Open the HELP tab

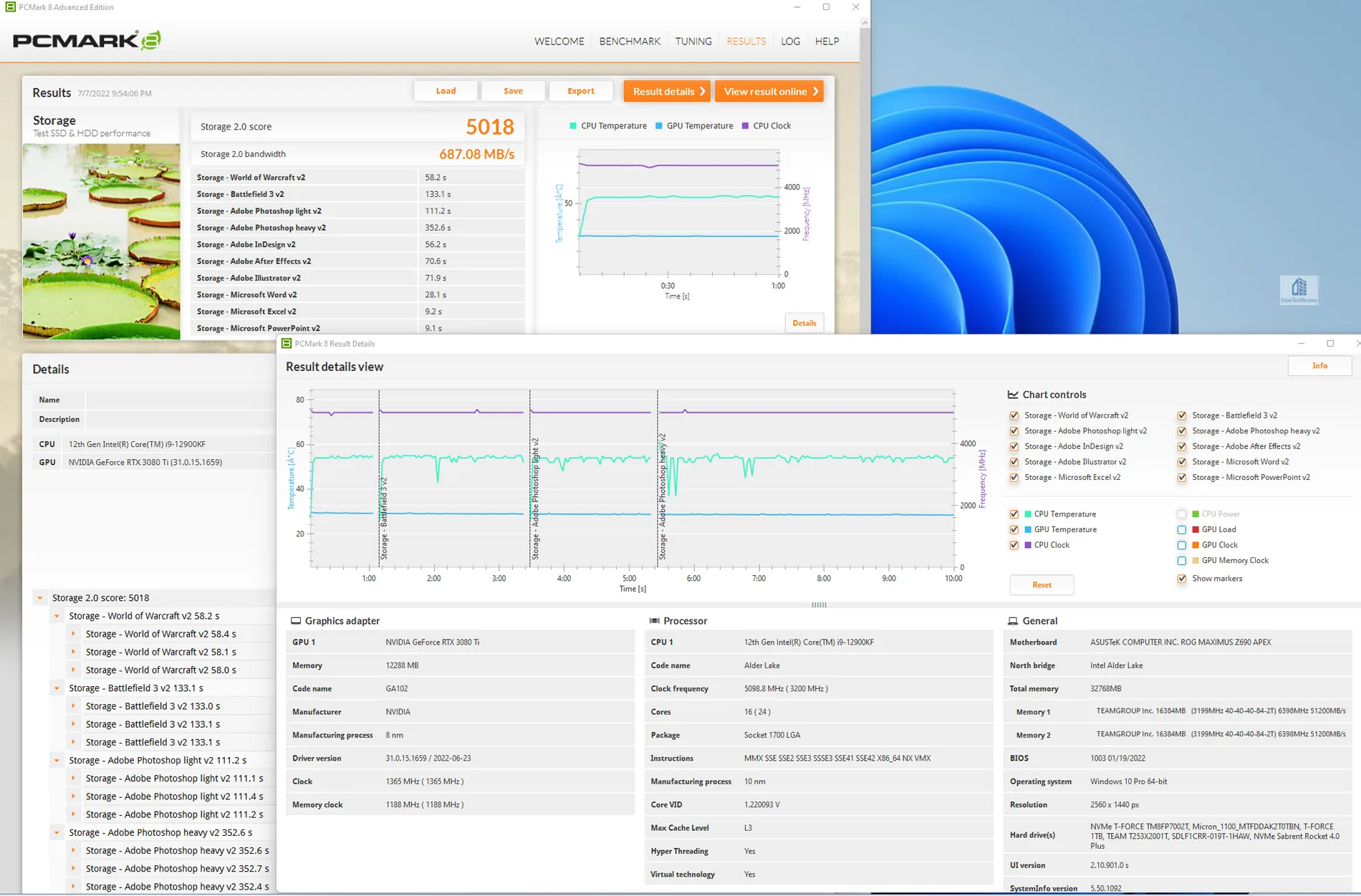(x=827, y=42)
